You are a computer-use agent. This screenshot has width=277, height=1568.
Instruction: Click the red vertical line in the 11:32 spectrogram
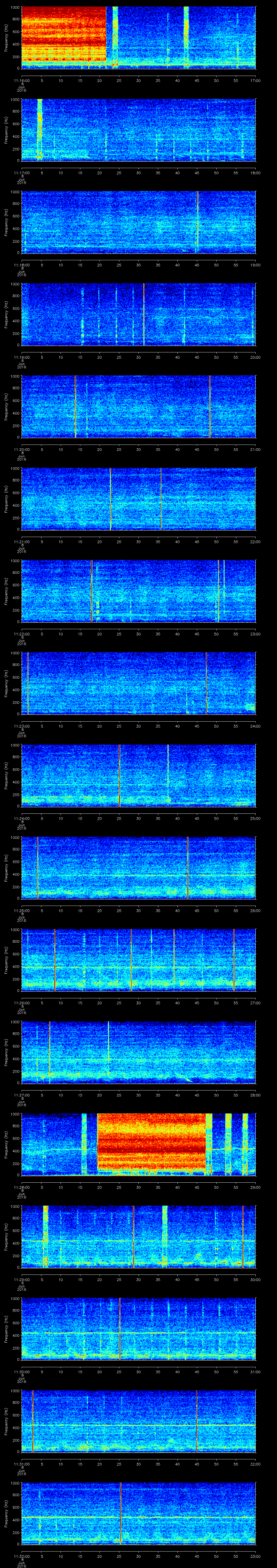click(121, 1513)
